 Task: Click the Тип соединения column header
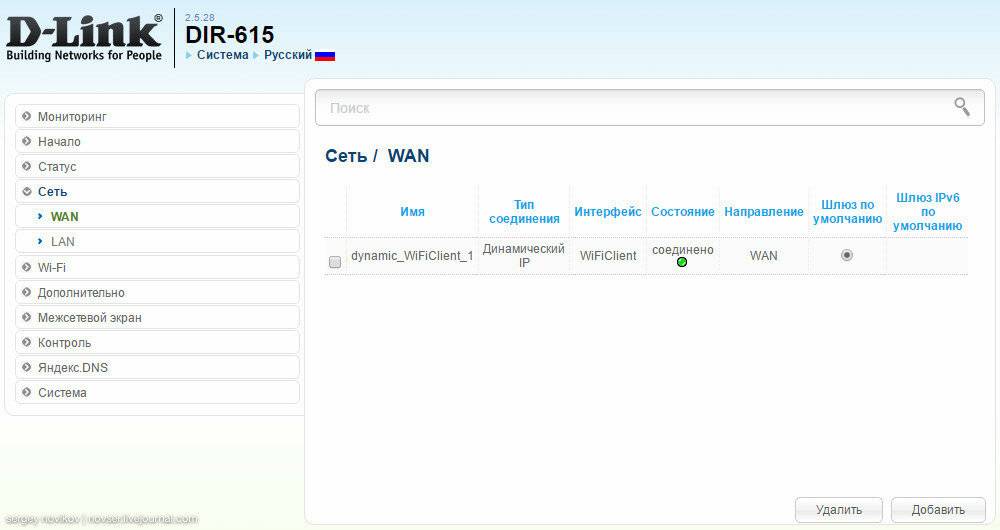[524, 212]
